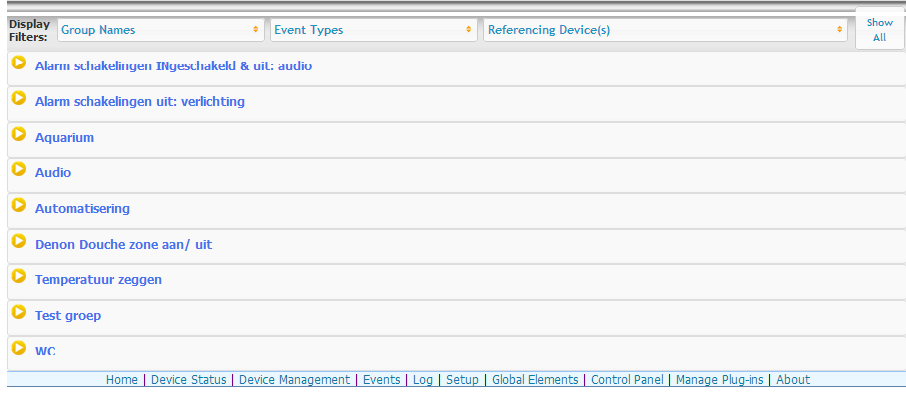This screenshot has width=906, height=404.
Task: Open the Log page link
Action: [423, 380]
